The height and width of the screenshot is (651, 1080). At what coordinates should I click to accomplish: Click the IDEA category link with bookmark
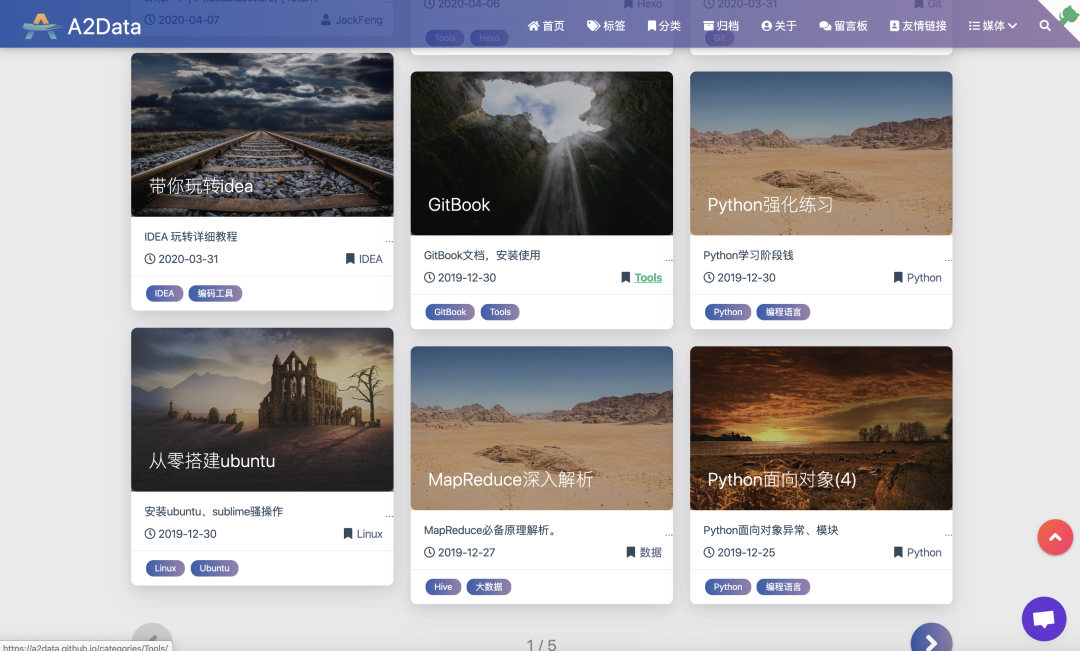click(x=364, y=259)
